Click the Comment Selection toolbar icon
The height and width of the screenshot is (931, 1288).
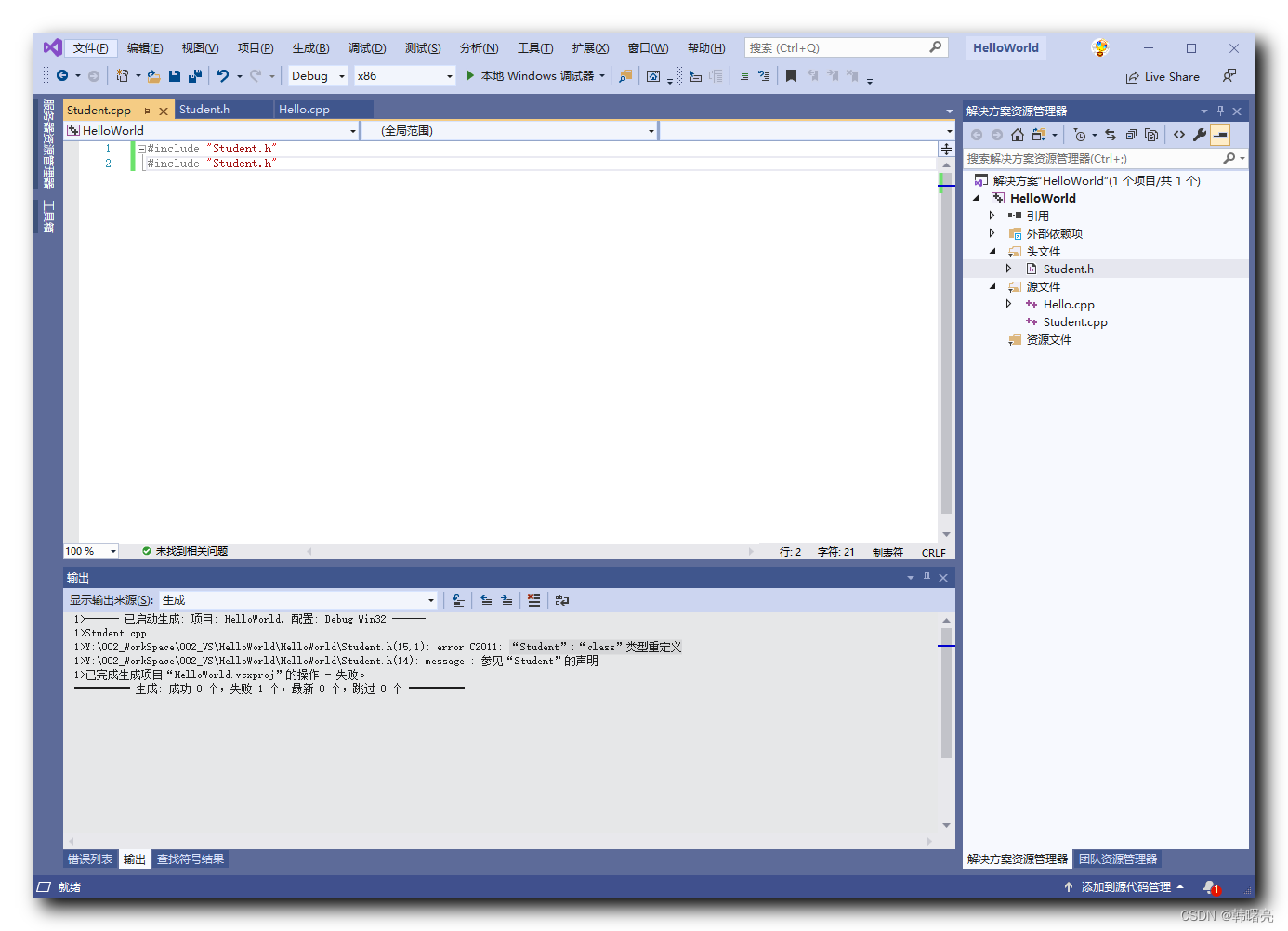pos(743,76)
